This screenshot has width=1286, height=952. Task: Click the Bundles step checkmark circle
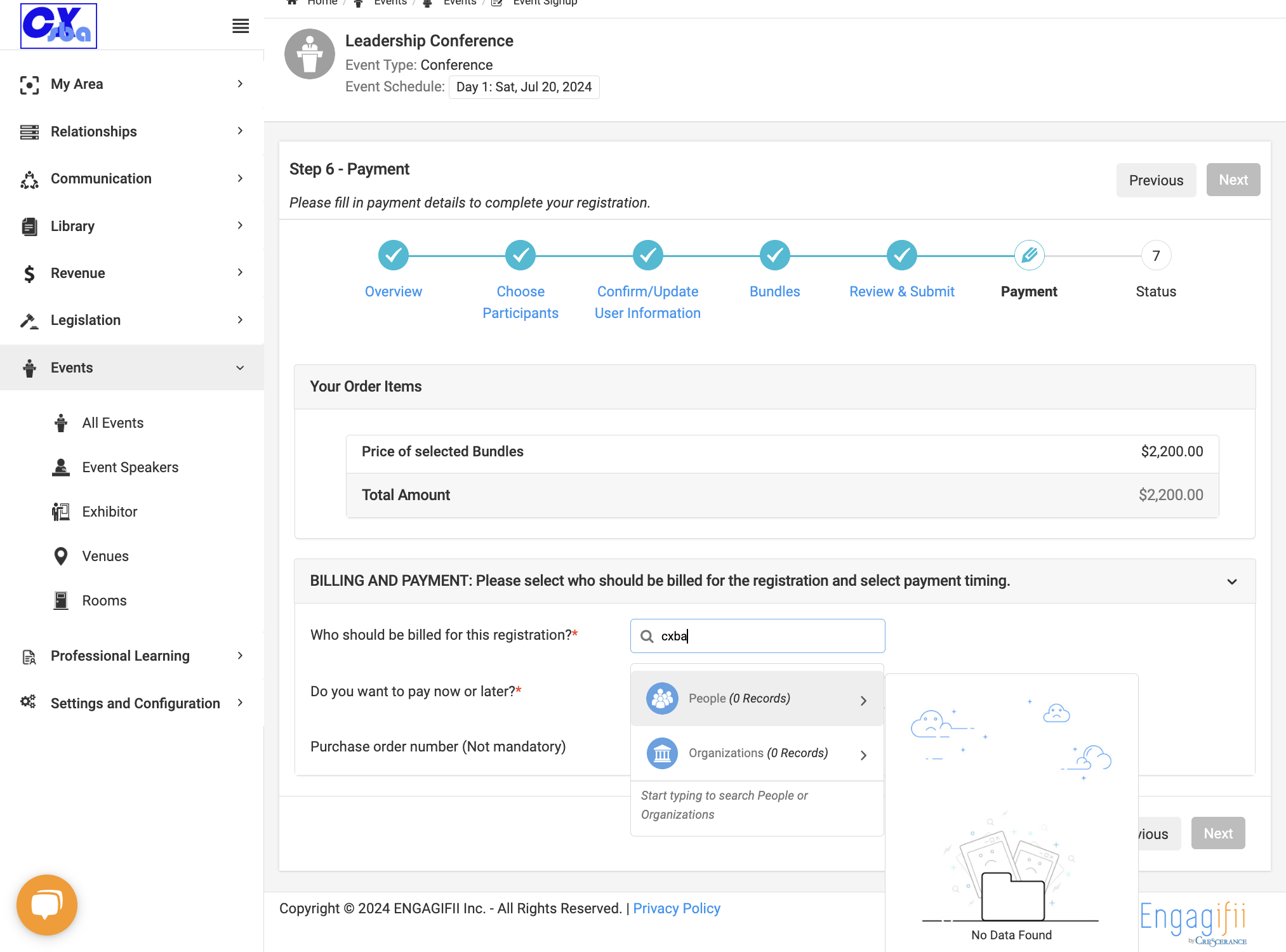pos(775,256)
